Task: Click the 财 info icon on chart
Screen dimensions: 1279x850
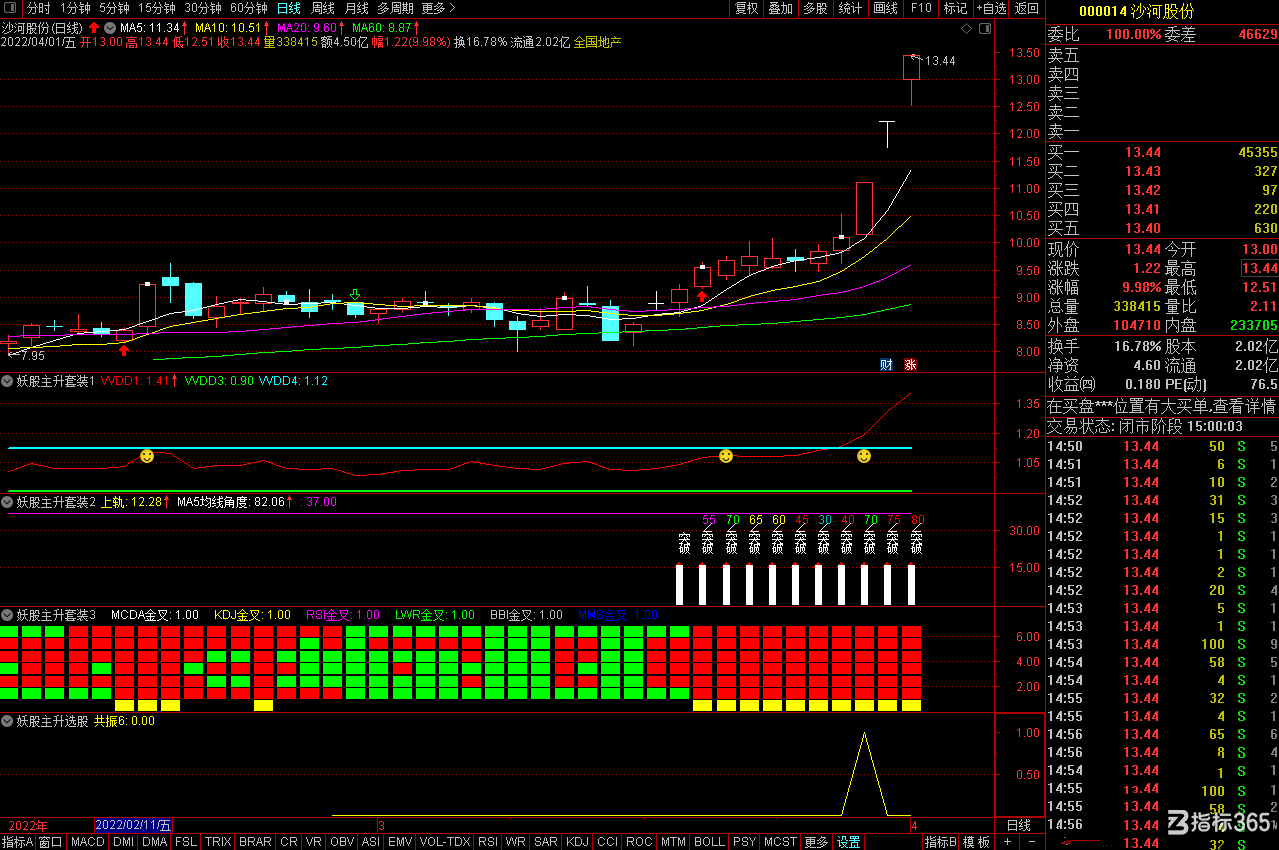Action: [886, 364]
